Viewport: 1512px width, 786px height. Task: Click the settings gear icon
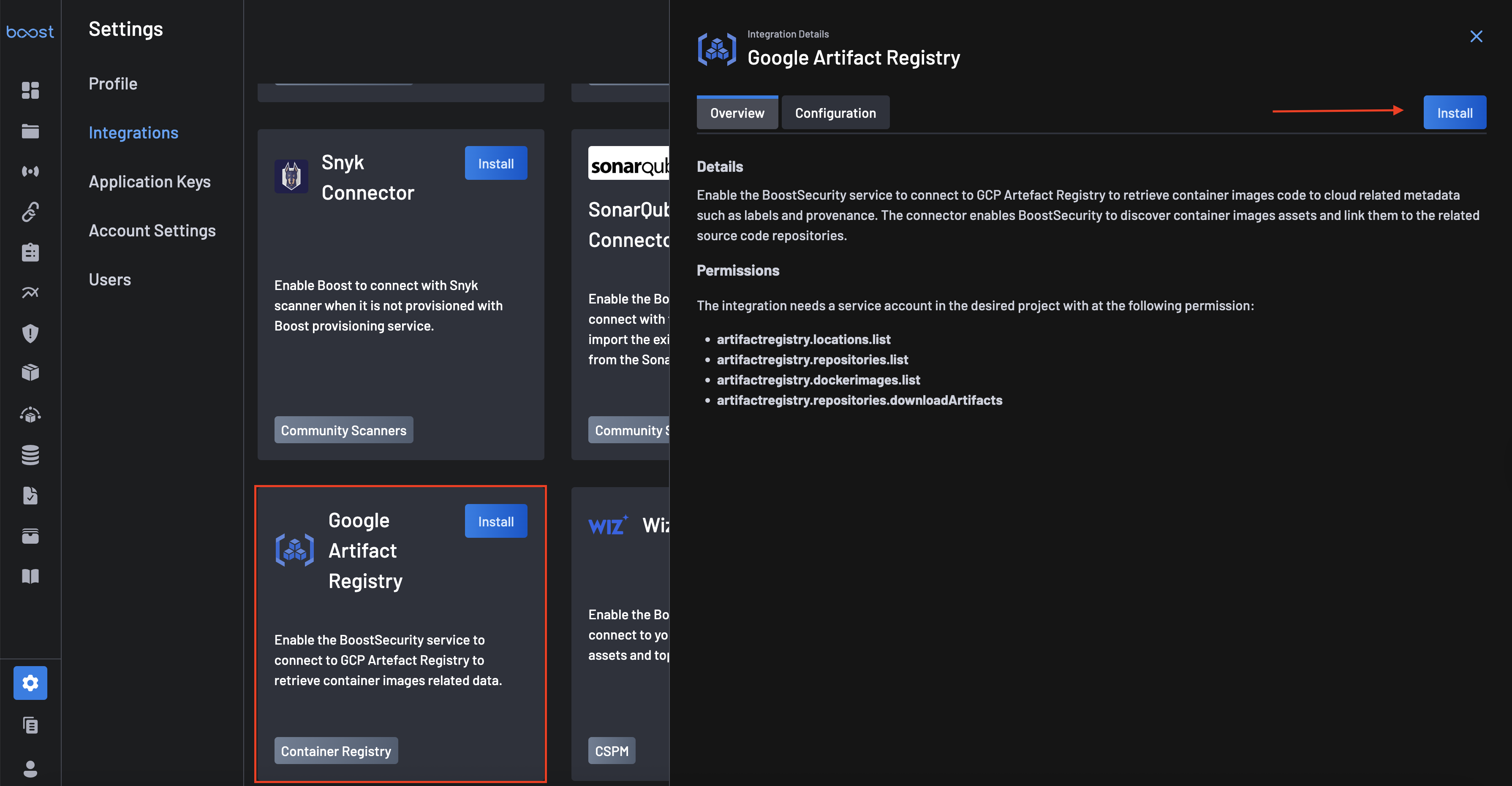[30, 683]
